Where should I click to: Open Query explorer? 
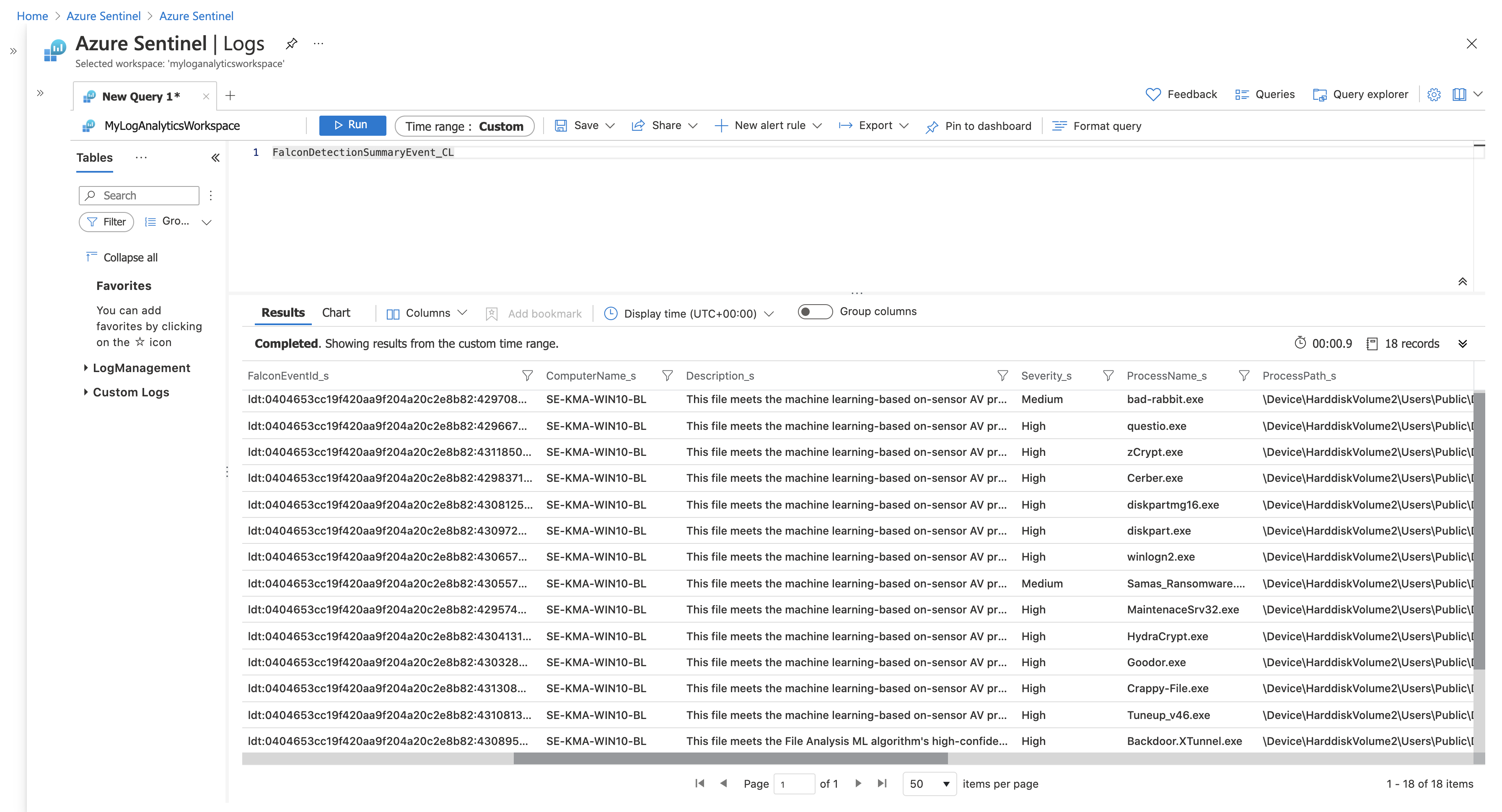[1360, 94]
